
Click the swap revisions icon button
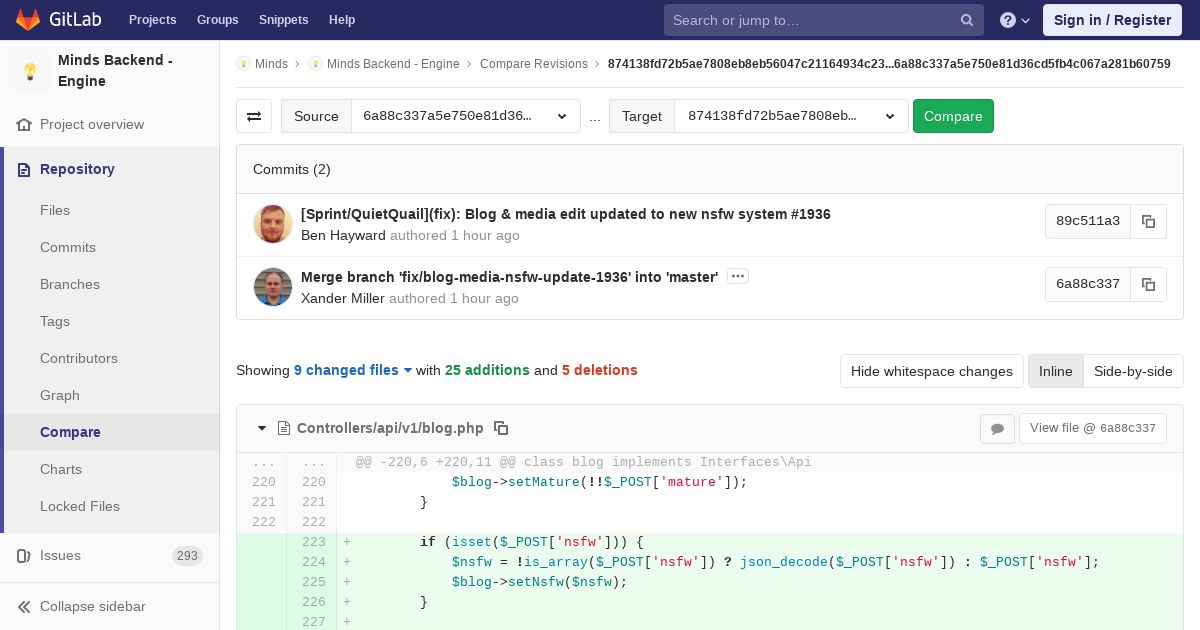(x=254, y=116)
